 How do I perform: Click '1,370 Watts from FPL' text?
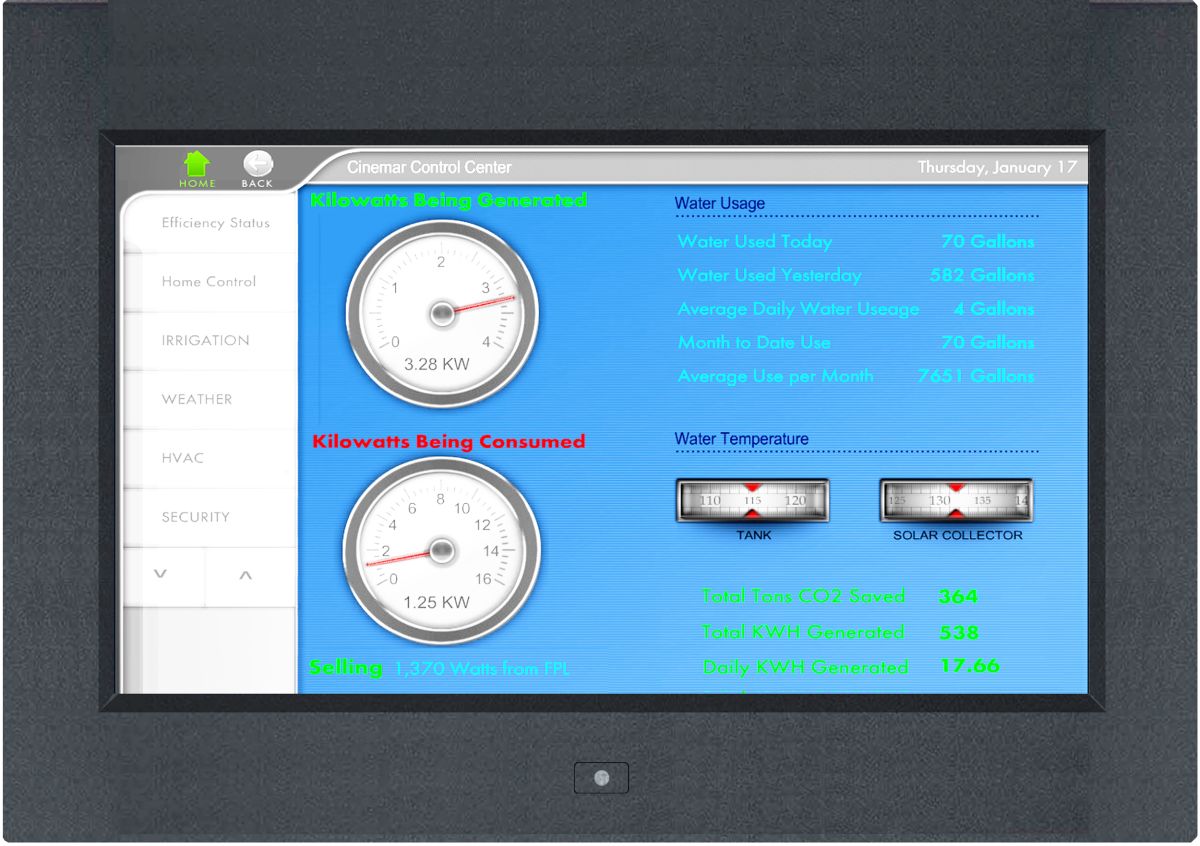[482, 669]
